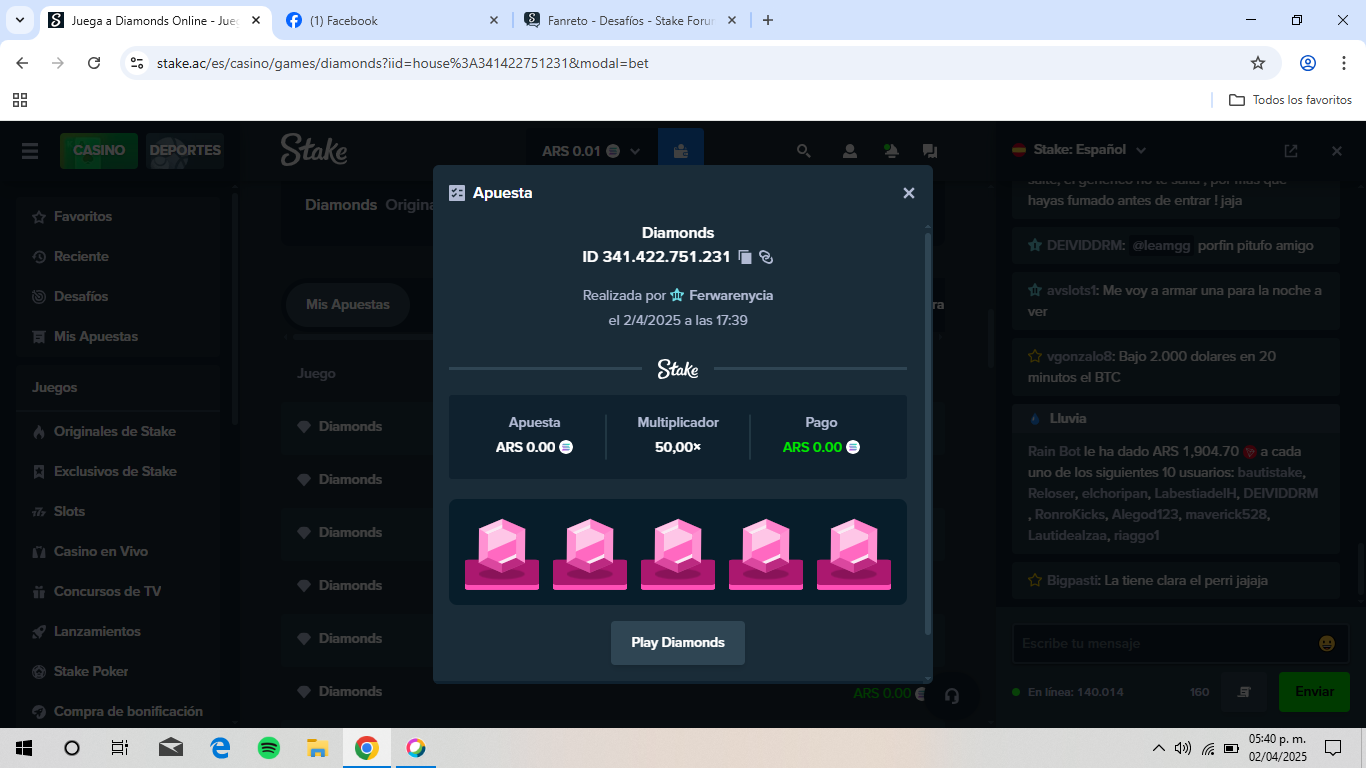Open the search magnifier icon

[803, 151]
